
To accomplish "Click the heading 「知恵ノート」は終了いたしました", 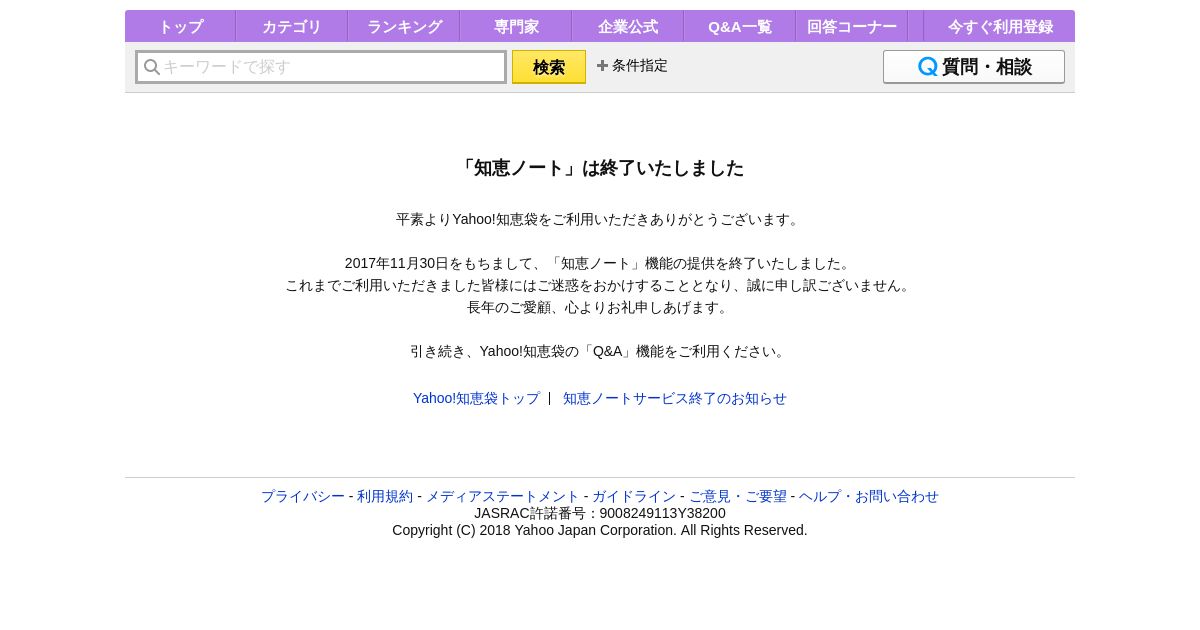I will pyautogui.click(x=600, y=168).
